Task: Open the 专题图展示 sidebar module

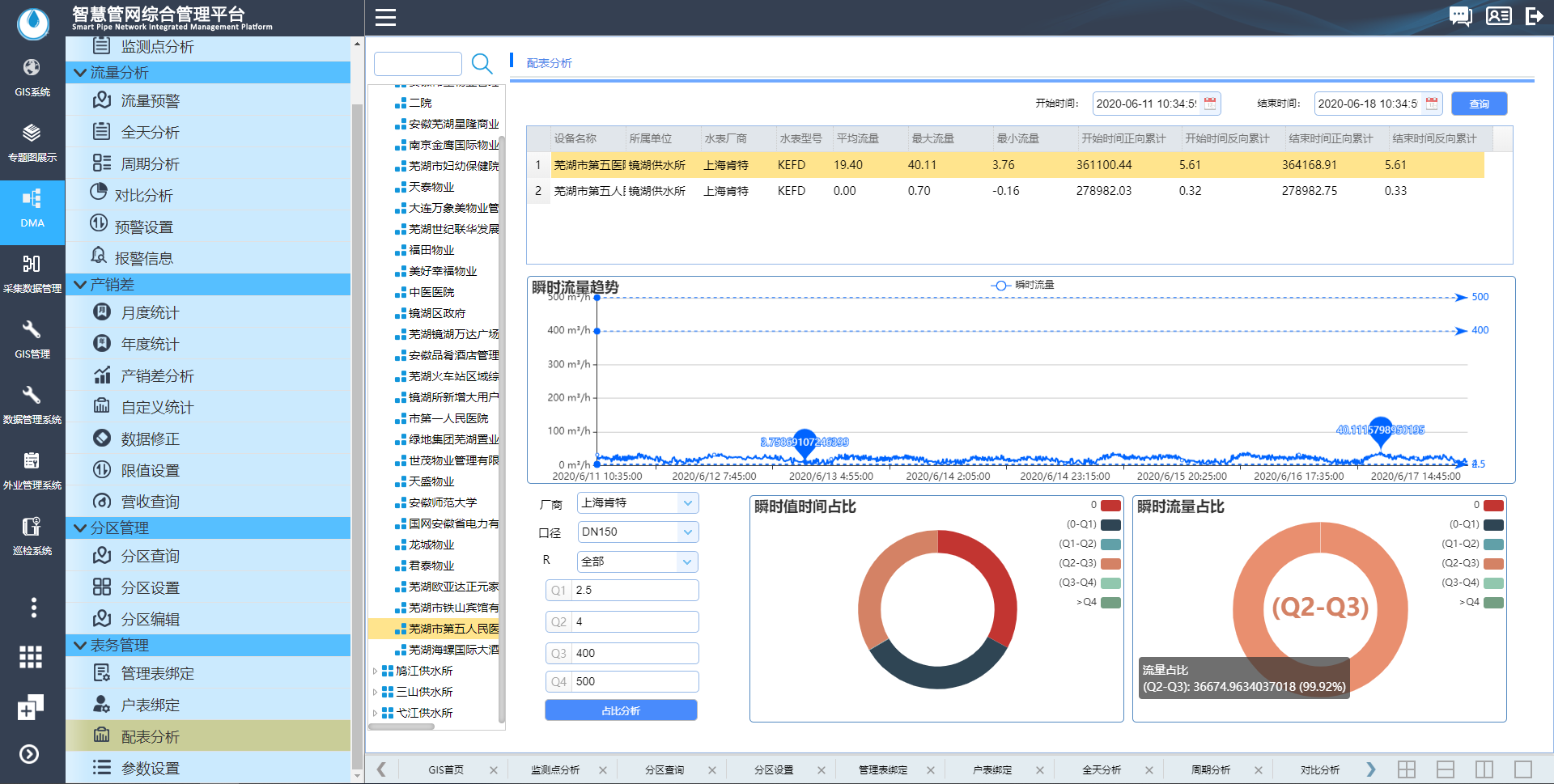Action: pos(32,144)
